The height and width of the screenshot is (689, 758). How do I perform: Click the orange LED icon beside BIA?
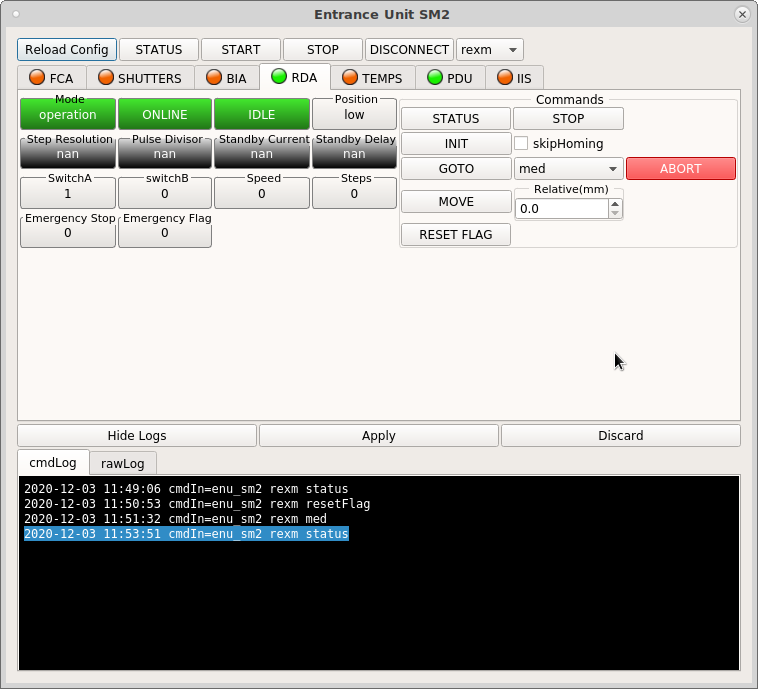coord(213,78)
